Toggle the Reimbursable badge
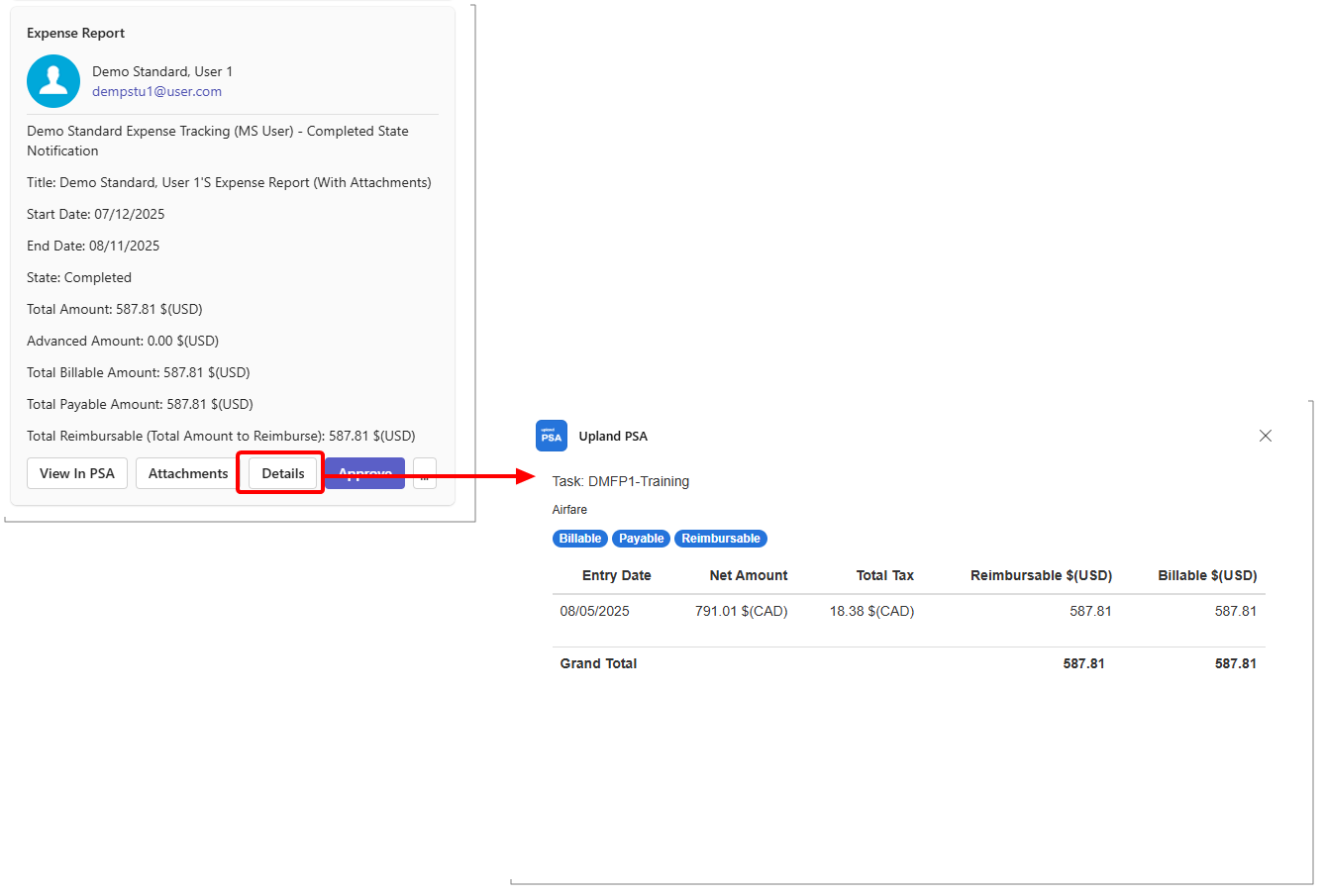The image size is (1325, 896). (x=720, y=538)
